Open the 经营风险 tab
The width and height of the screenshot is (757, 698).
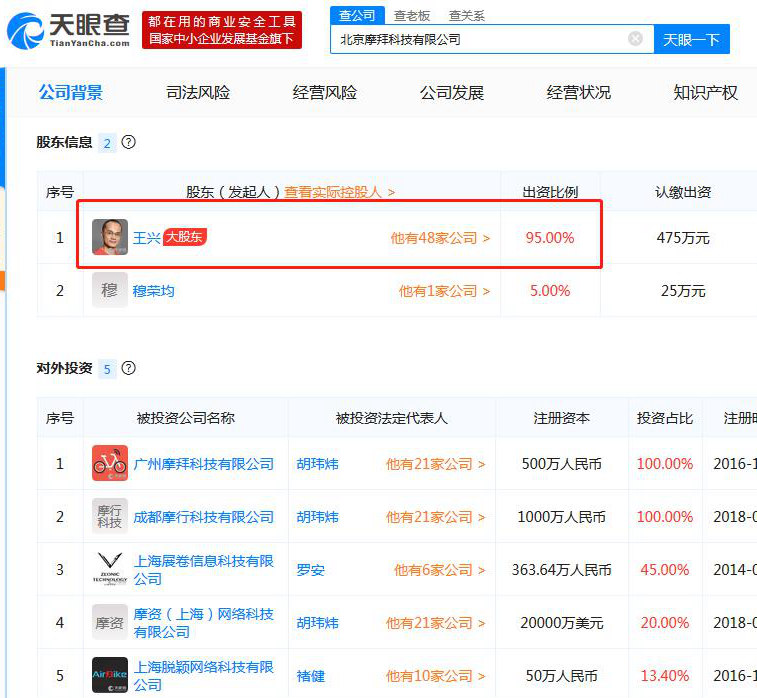[x=325, y=92]
